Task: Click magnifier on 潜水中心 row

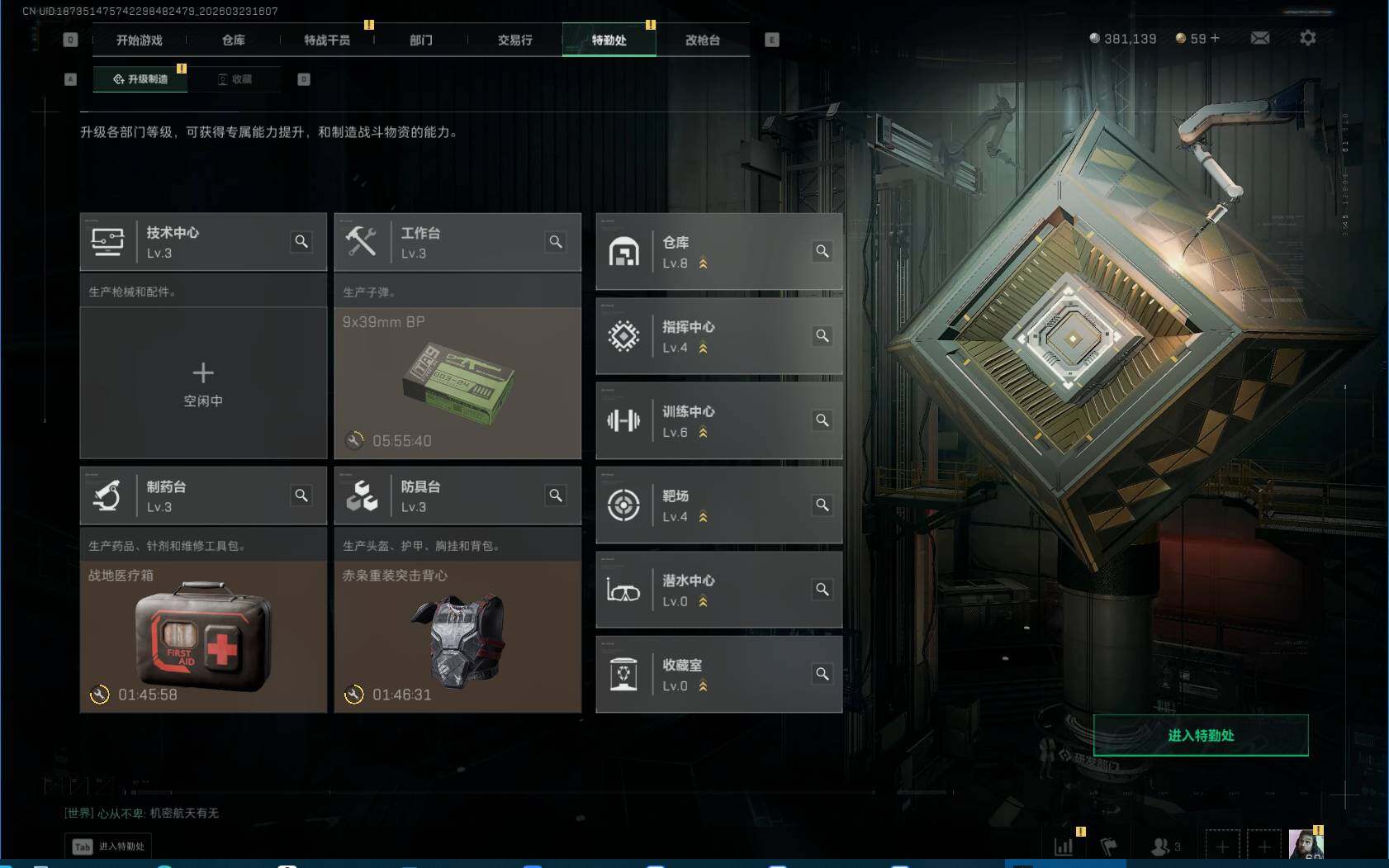Action: [822, 589]
